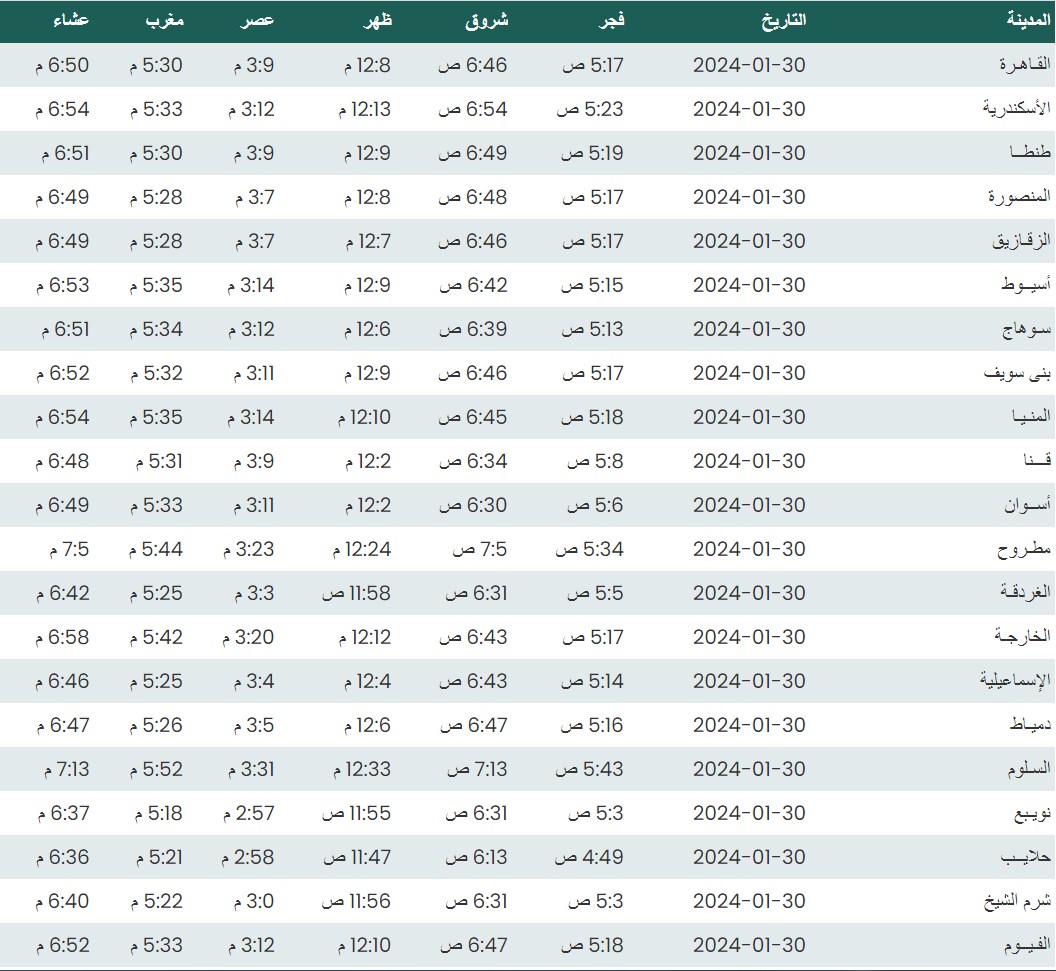This screenshot has width=1056, height=971.
Task: Select the الأسكندرية city row label
Action: 1017,109
